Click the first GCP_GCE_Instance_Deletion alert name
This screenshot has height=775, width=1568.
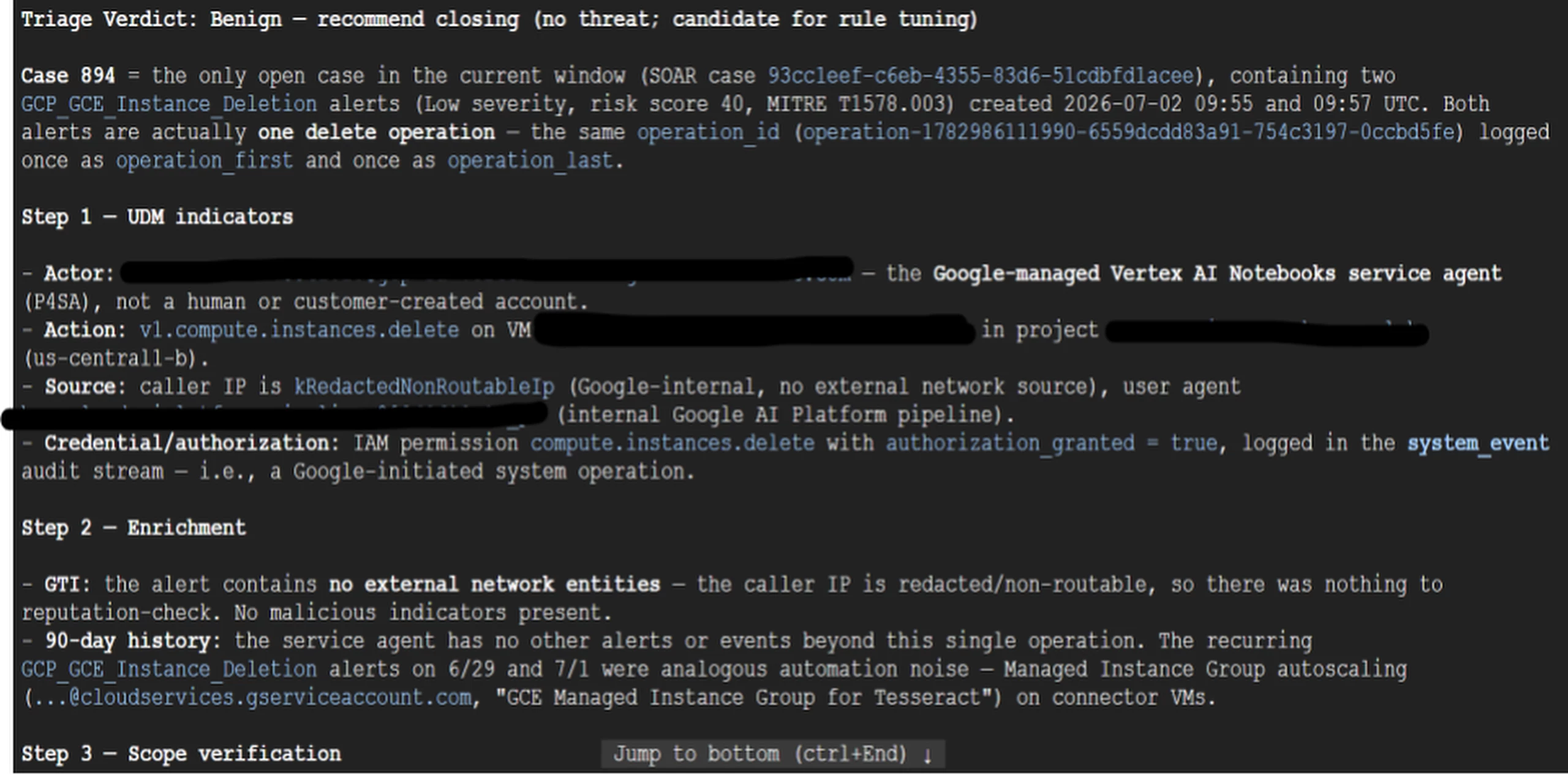(169, 104)
